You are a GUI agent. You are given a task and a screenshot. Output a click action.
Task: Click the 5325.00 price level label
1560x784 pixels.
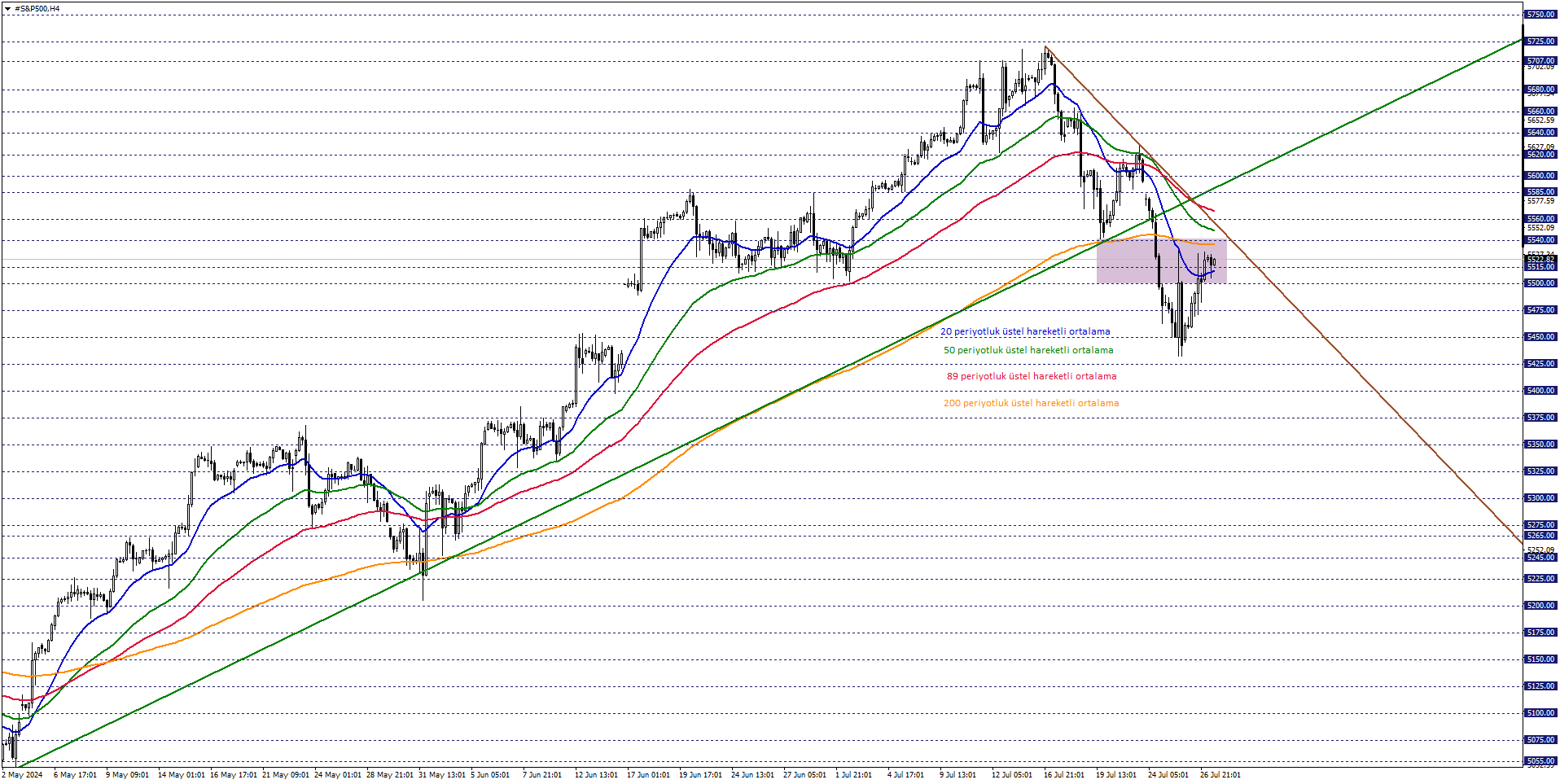(1540, 471)
